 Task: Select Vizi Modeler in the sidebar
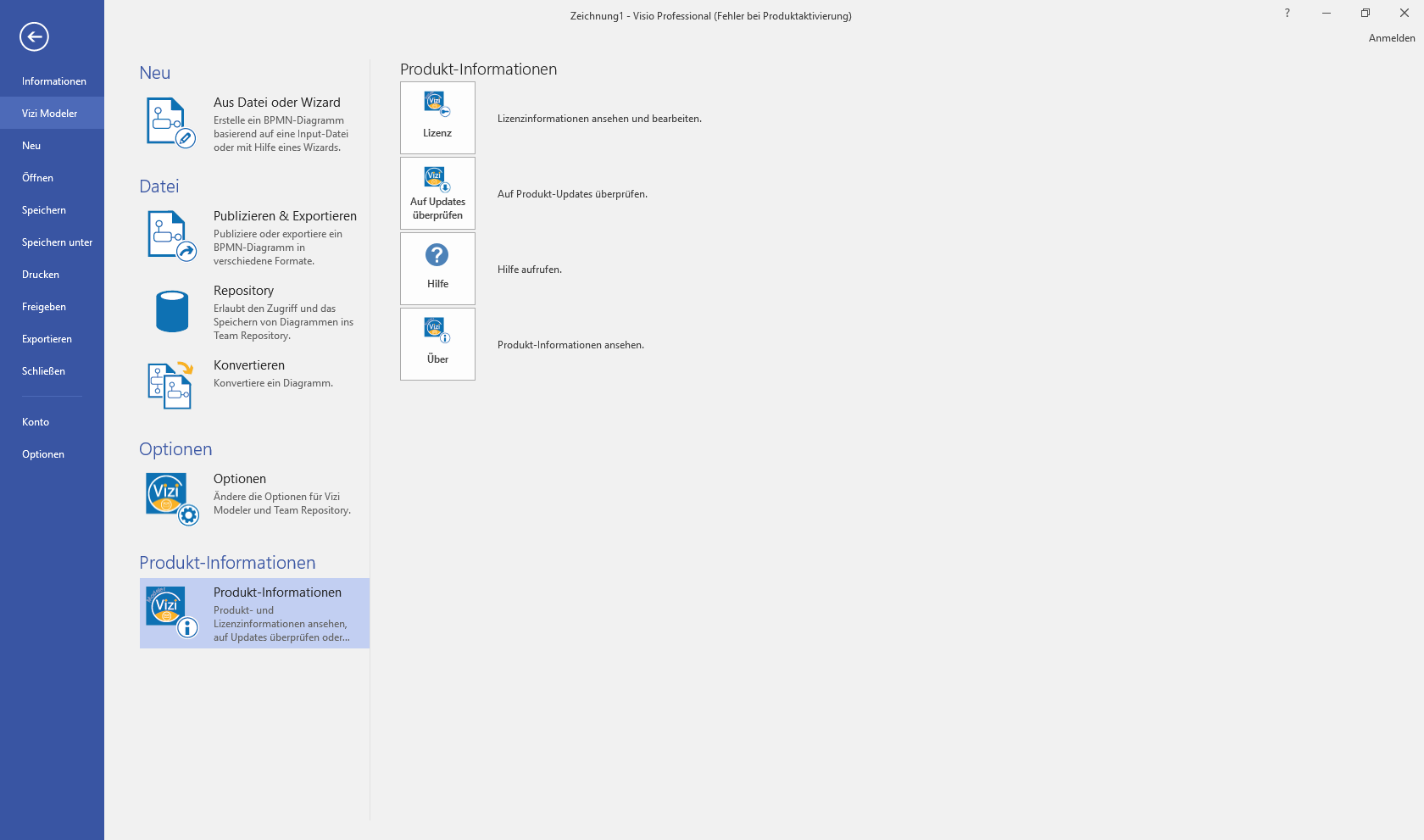[52, 114]
